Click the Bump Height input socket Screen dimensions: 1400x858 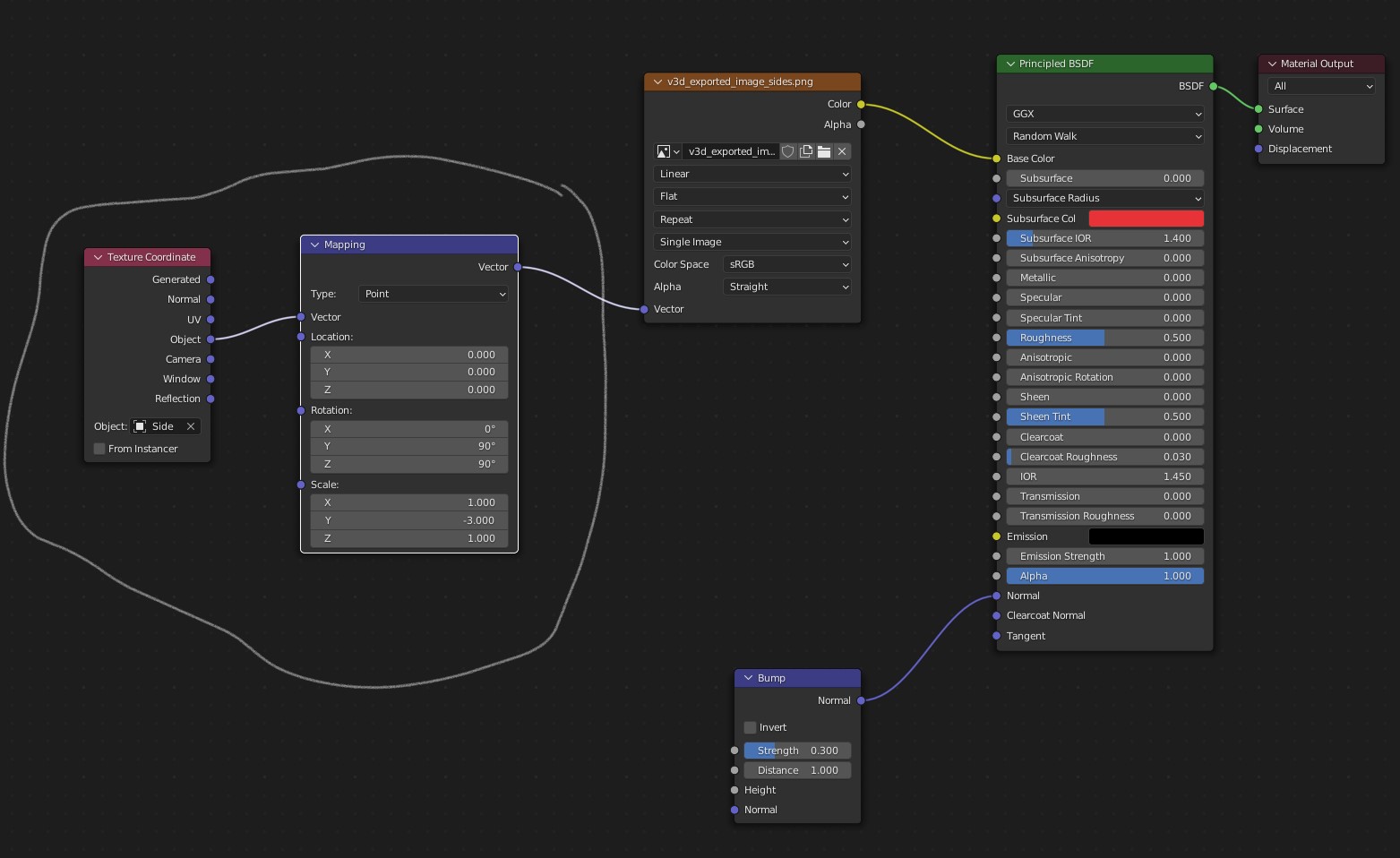[734, 790]
